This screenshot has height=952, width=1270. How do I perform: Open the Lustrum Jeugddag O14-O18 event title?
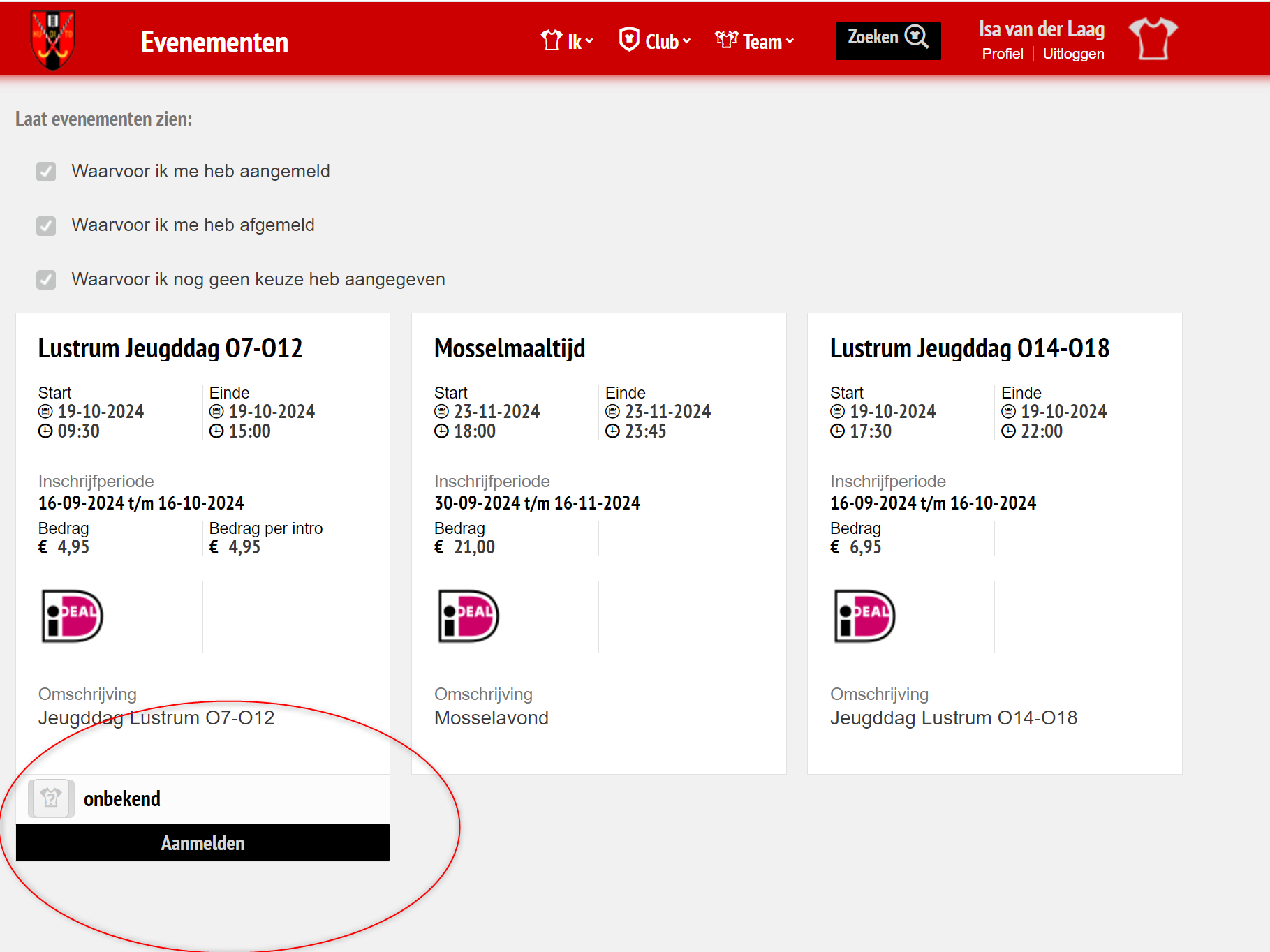(970, 348)
